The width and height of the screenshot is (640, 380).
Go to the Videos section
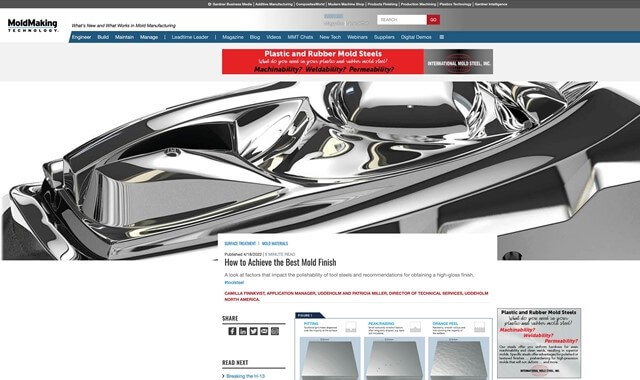point(273,37)
